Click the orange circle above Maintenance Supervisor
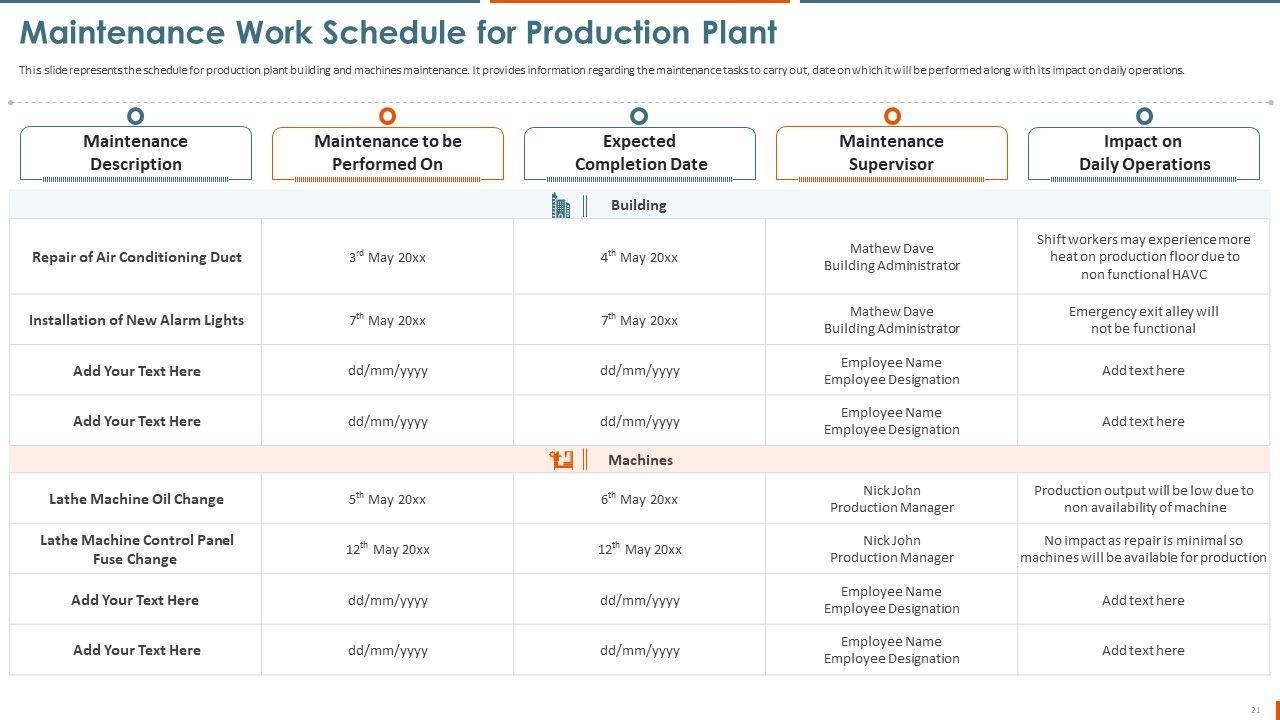 click(892, 116)
